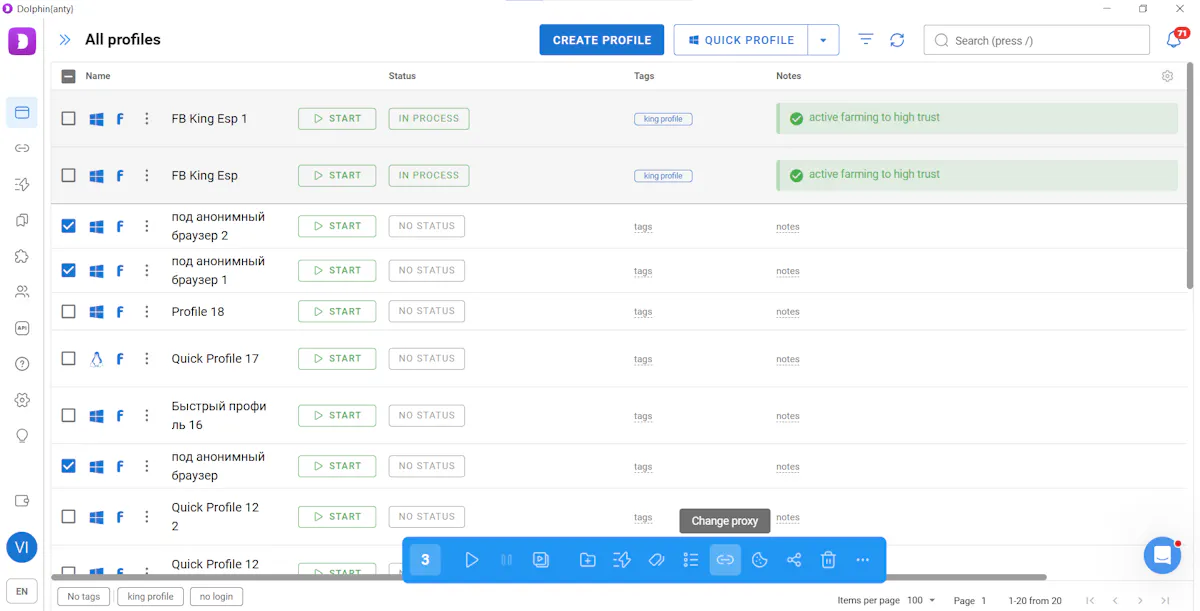Image resolution: width=1200 pixels, height=611 pixels.
Task: Check the Profile 18 checkbox
Action: [x=68, y=311]
